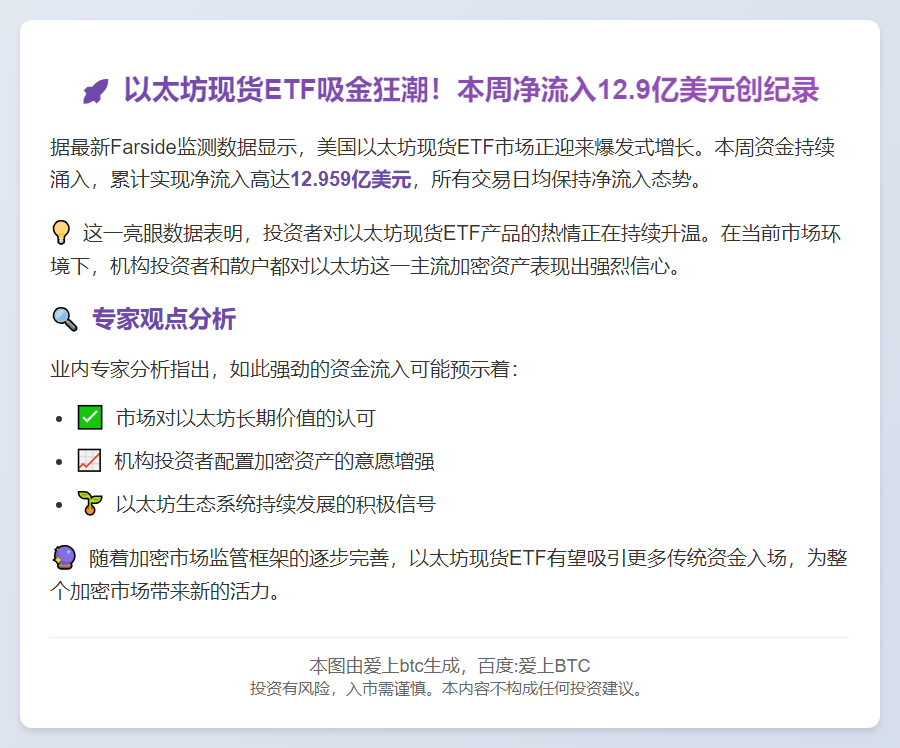
Task: Click the light bulb emoji
Action: [61, 232]
